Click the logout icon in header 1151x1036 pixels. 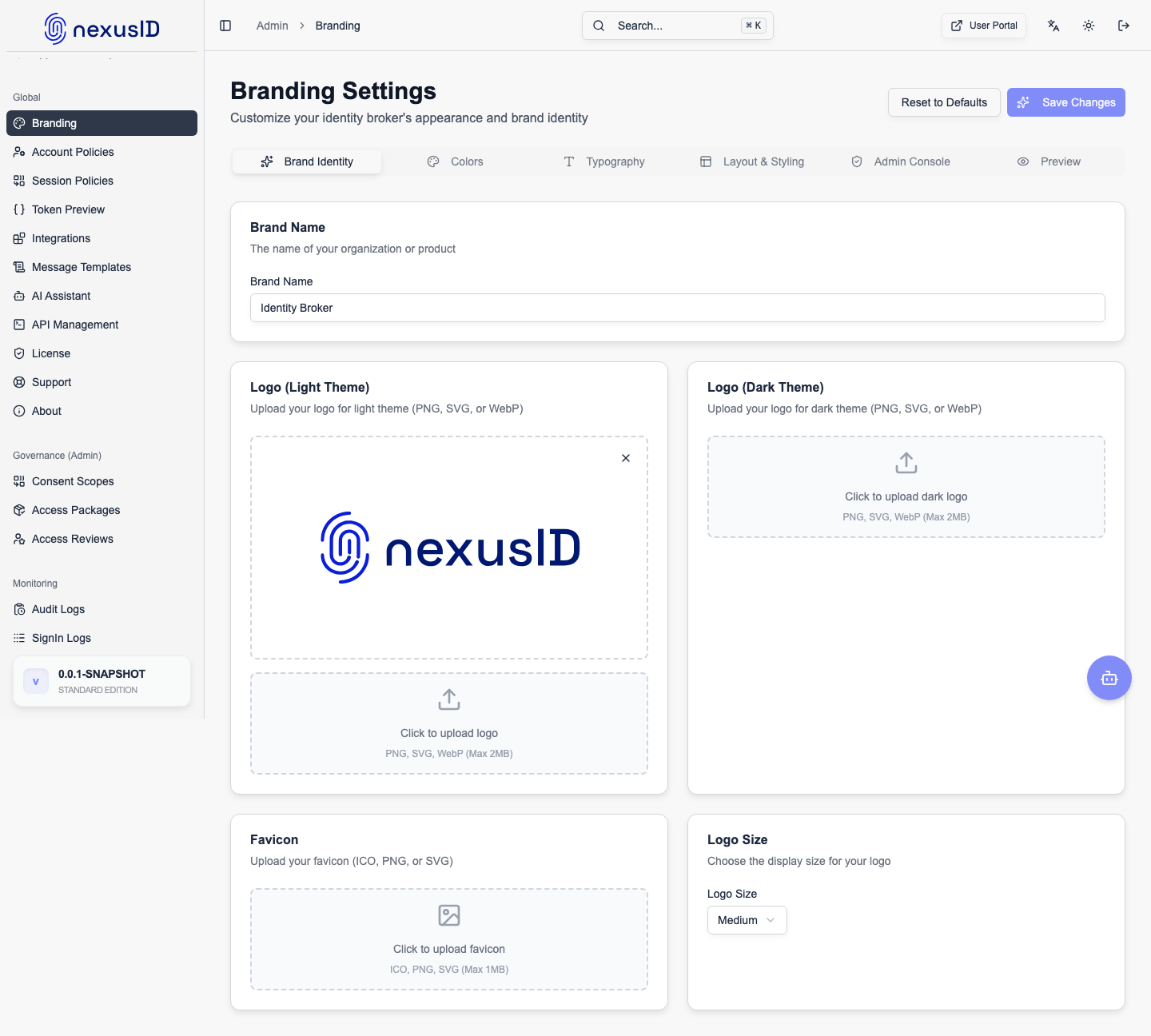(x=1124, y=26)
